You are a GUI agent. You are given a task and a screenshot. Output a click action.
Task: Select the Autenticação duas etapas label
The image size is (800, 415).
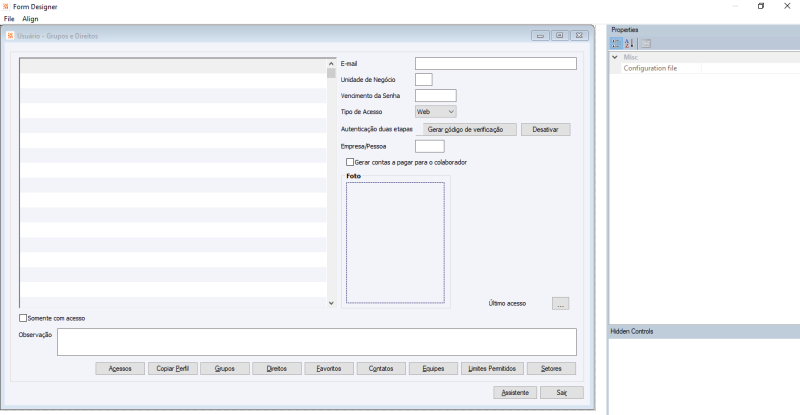coord(377,129)
